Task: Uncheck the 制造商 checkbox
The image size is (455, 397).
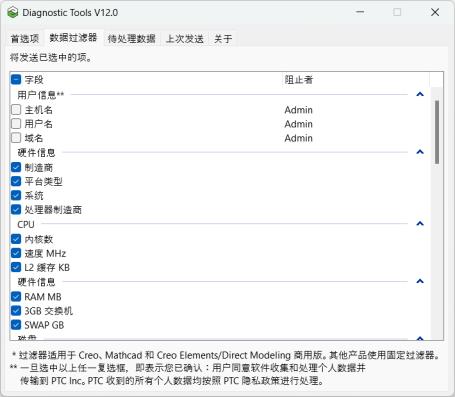Action: coord(16,167)
